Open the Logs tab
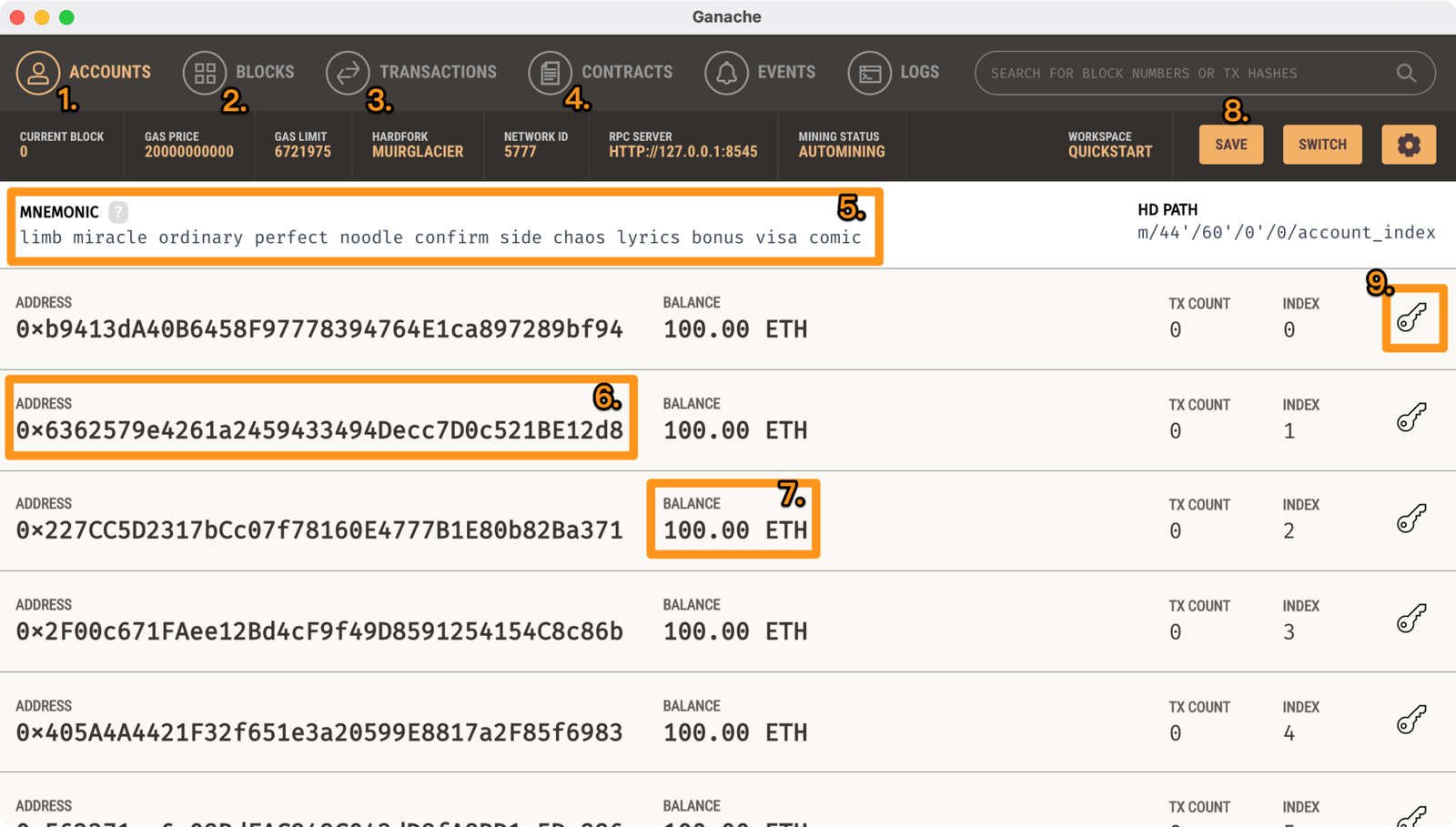Screen dimensions: 1456x827 coord(894,72)
